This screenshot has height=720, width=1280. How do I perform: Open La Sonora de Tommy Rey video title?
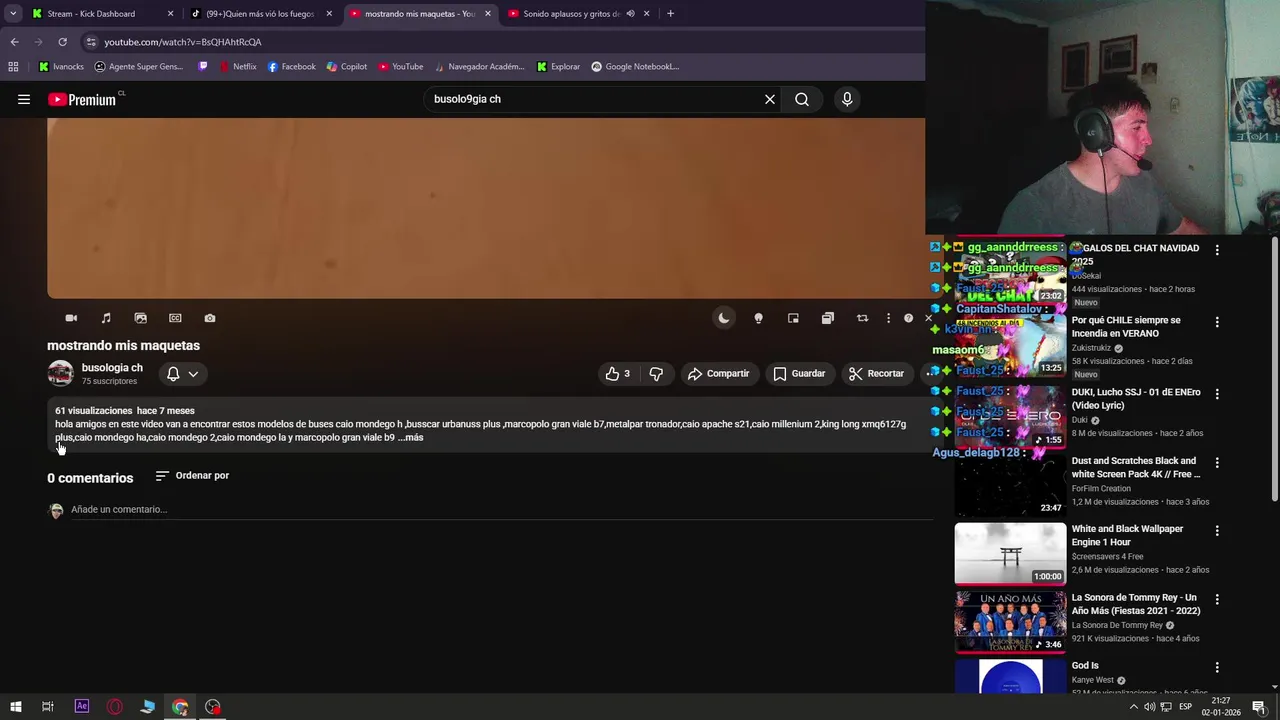coord(1135,604)
